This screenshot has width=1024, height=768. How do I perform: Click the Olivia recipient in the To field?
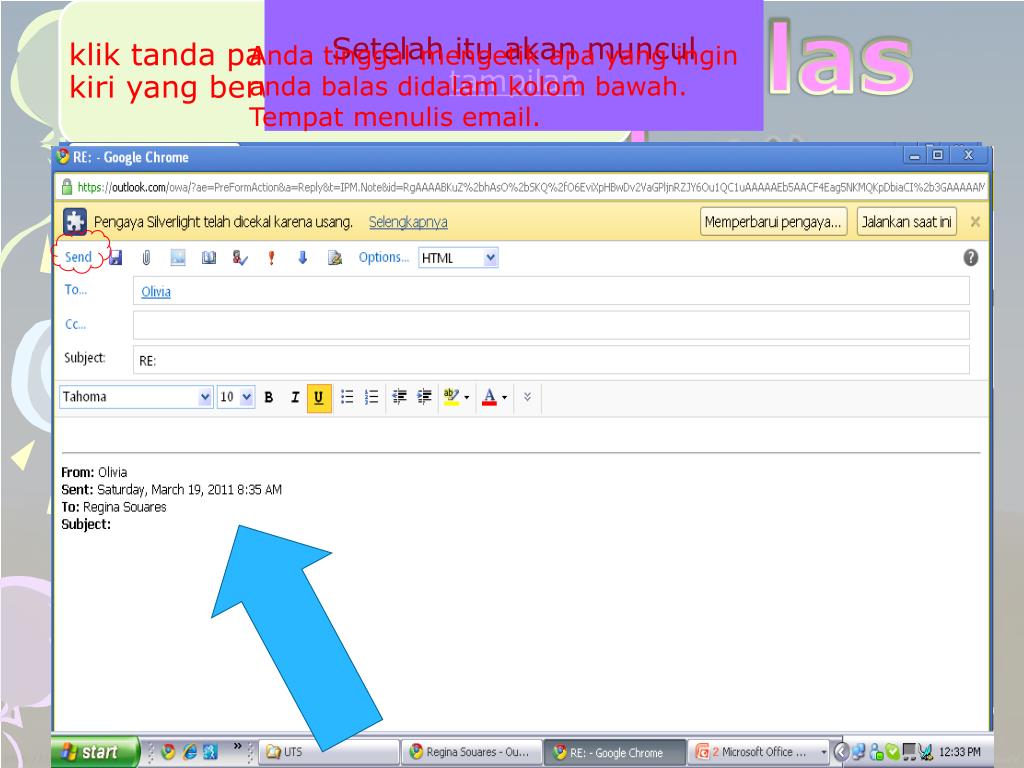pyautogui.click(x=156, y=292)
